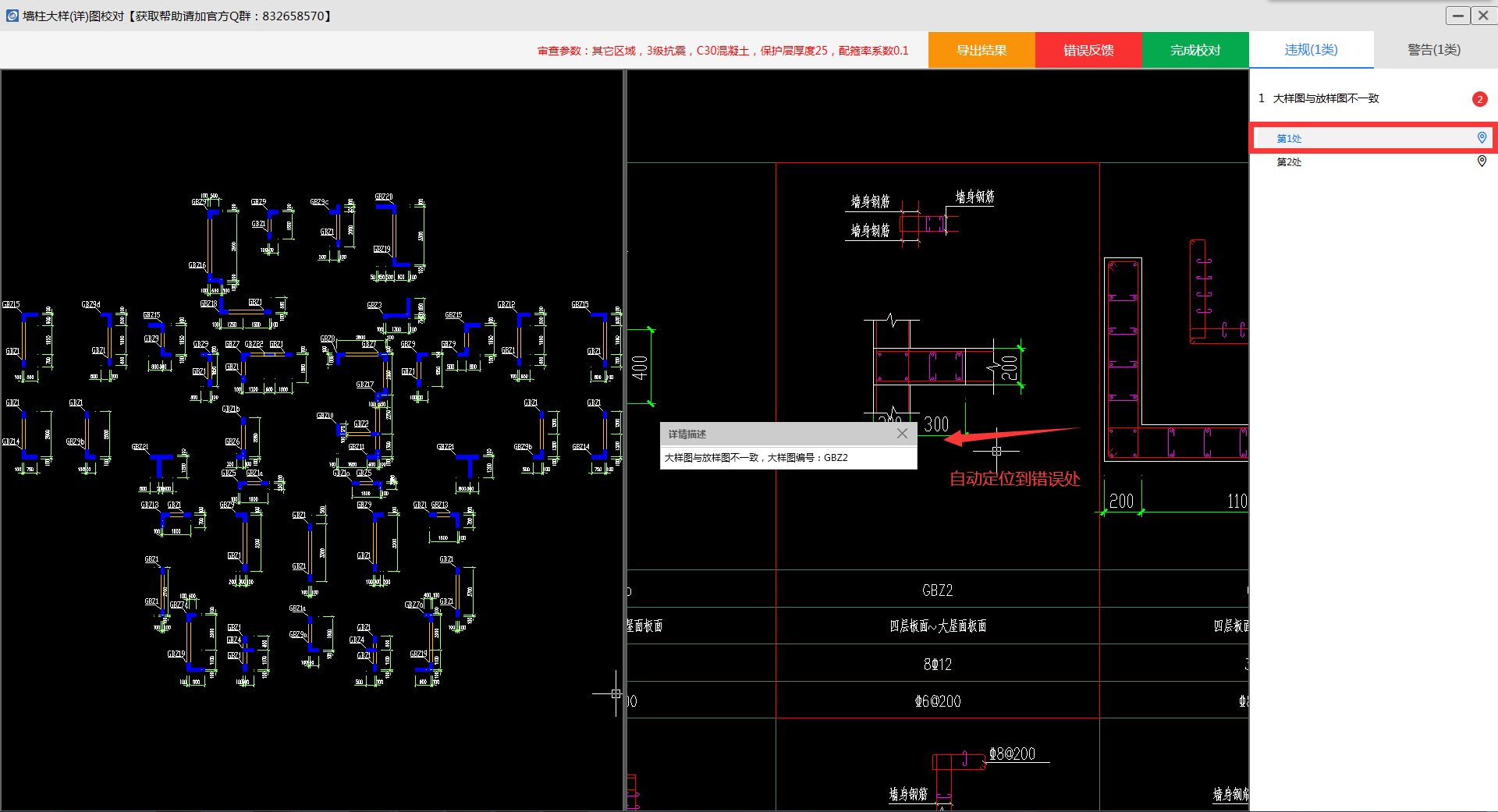Click the GBZ2 label in the detail table
The image size is (1498, 812).
tap(937, 590)
